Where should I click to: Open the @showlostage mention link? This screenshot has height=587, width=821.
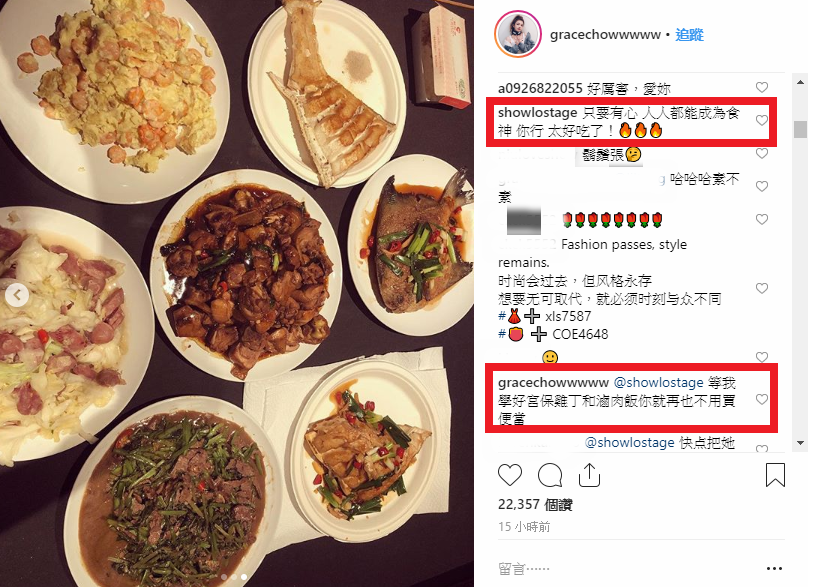pos(658,383)
